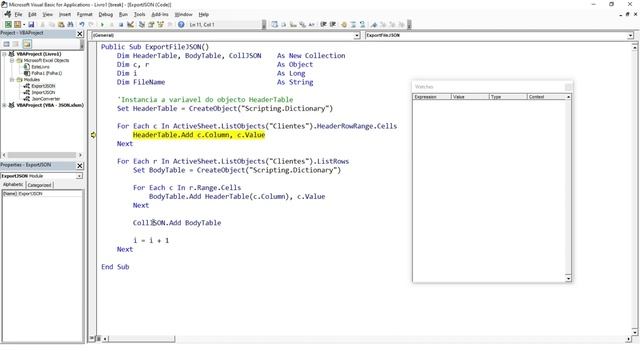Click the Expression column header in Watches
This screenshot has width=640, height=360.
point(432,97)
